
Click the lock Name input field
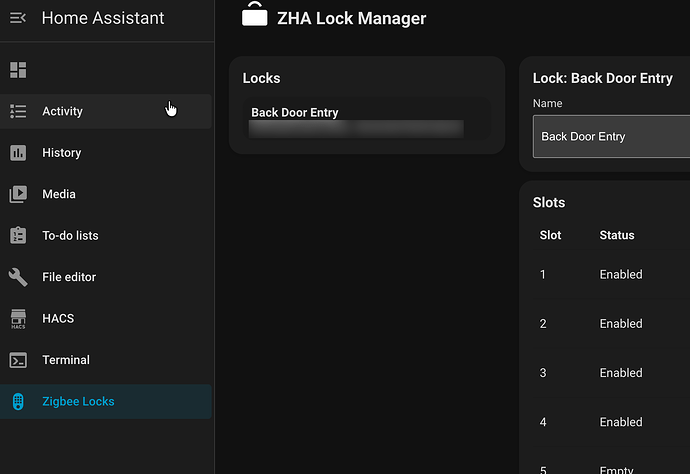coord(610,137)
